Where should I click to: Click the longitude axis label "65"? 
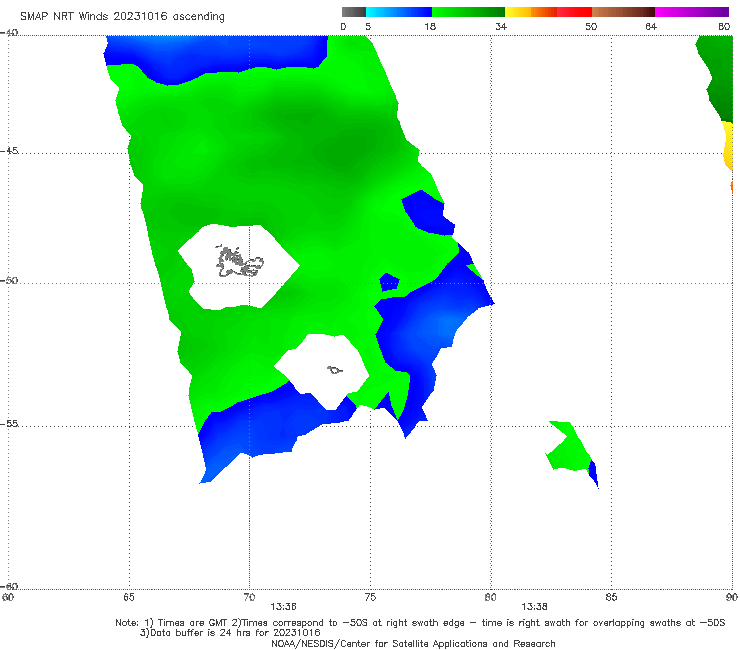point(129,597)
